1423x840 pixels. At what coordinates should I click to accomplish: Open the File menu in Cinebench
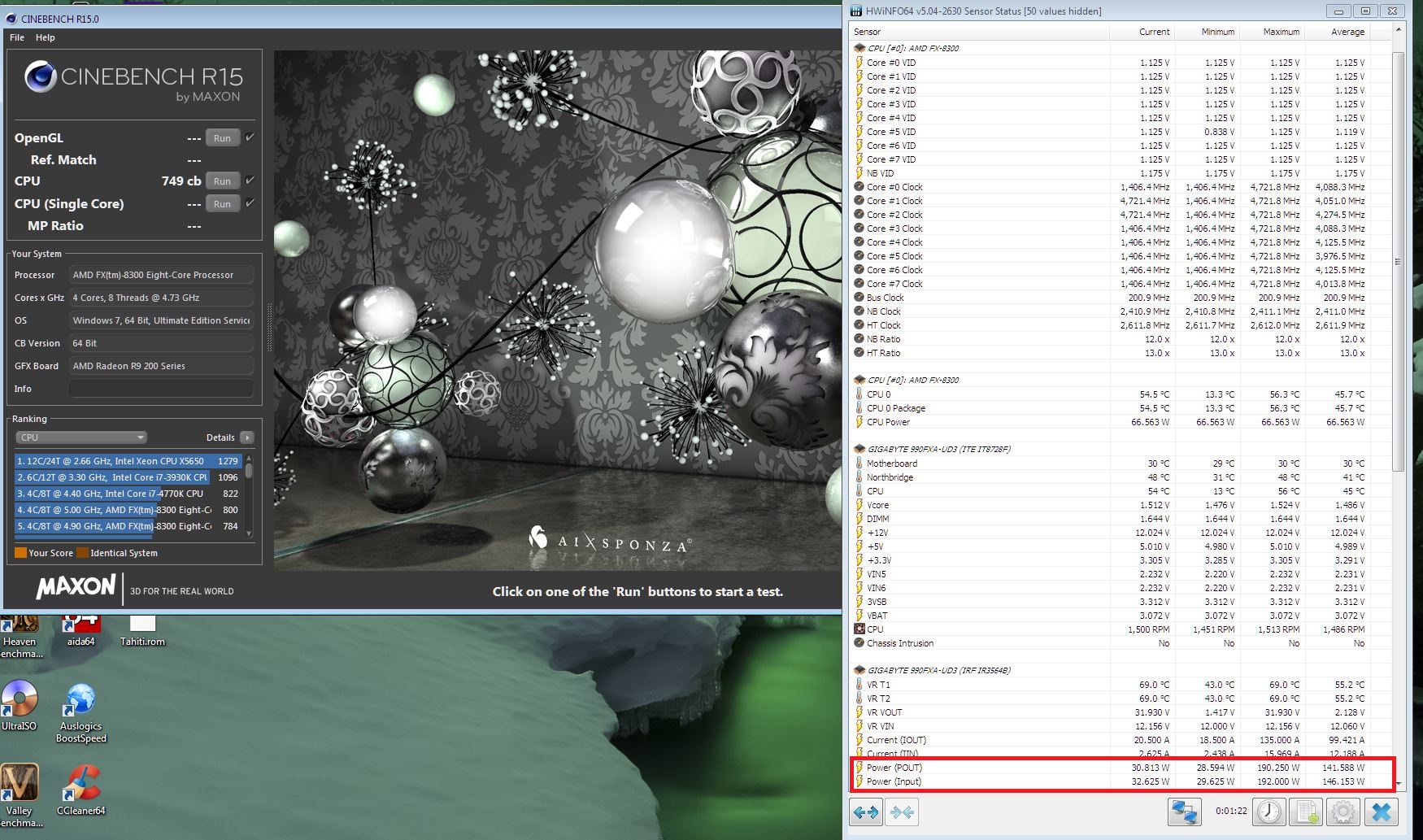pos(17,37)
